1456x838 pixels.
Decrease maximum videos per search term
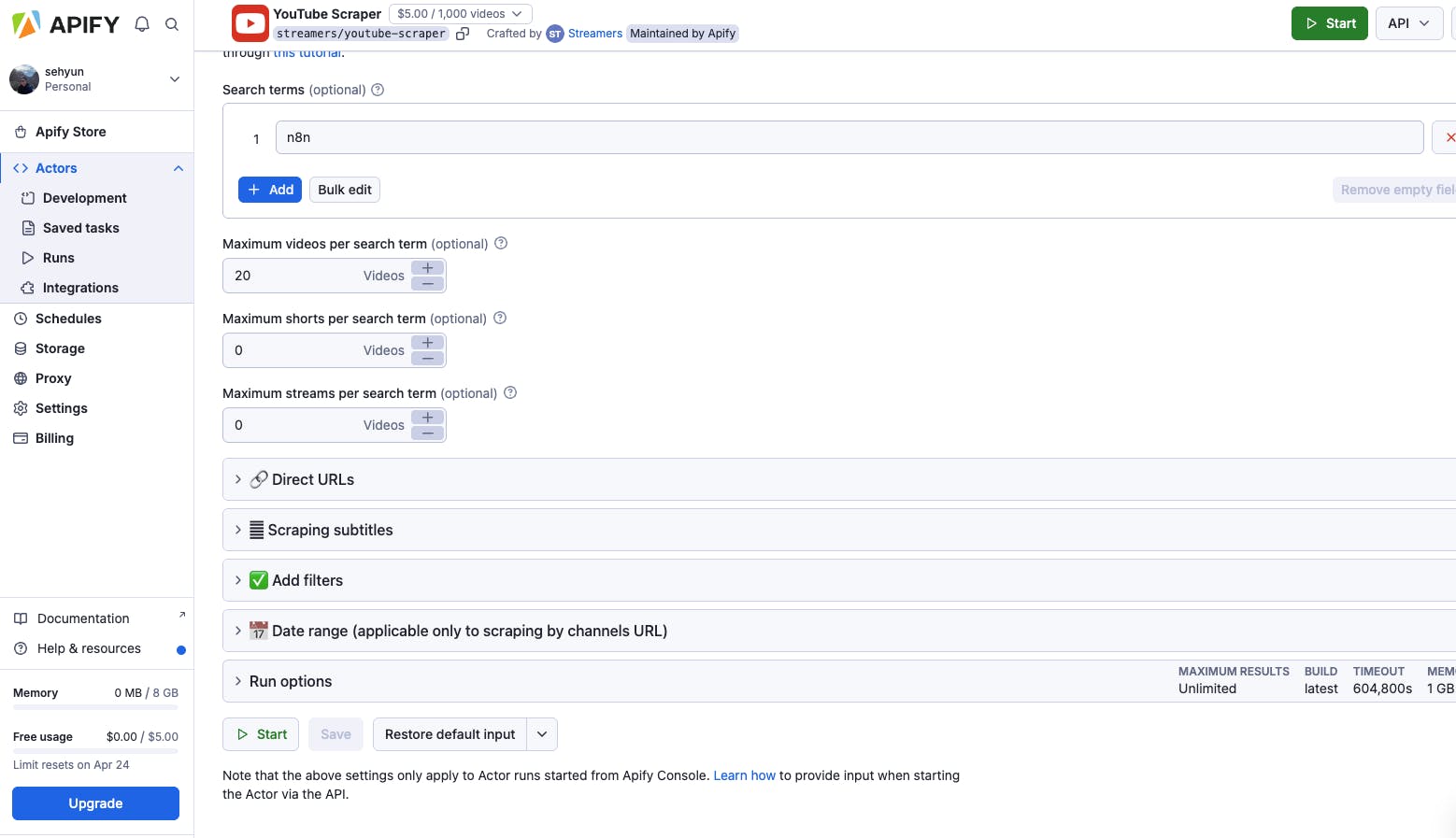[x=427, y=283]
